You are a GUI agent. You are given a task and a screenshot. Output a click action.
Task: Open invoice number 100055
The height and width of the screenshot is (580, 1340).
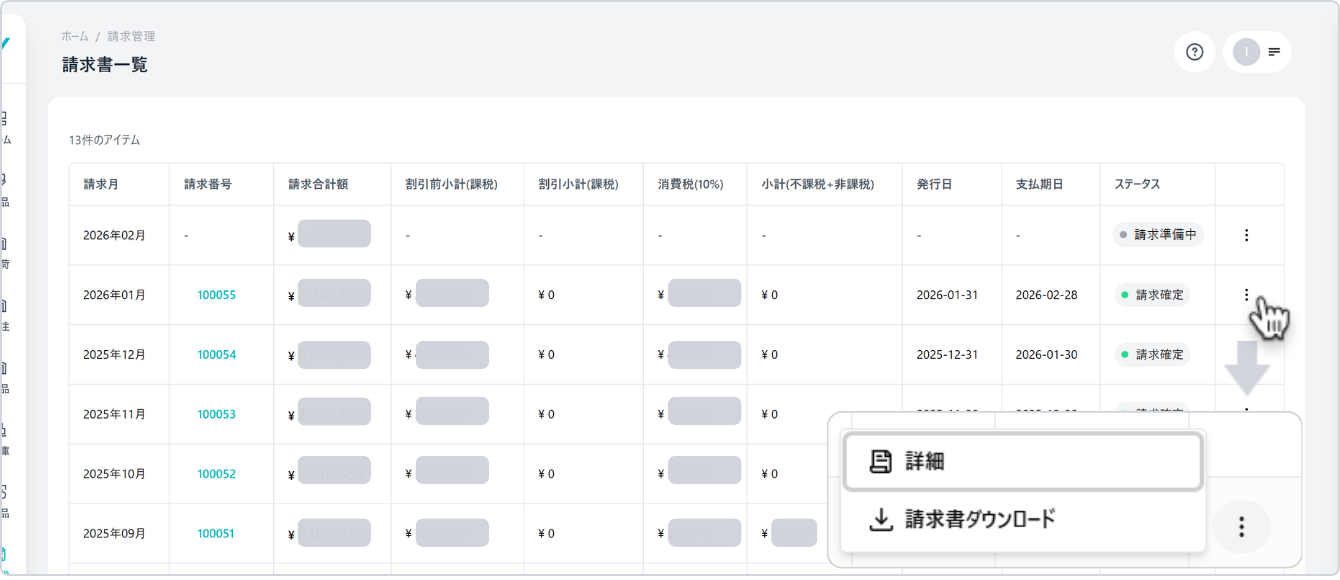tap(216, 295)
